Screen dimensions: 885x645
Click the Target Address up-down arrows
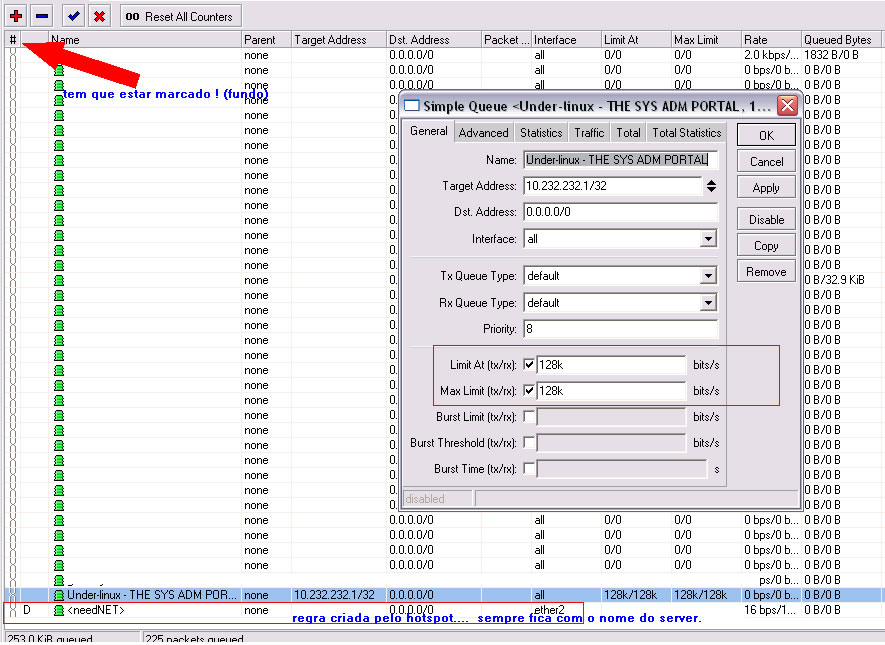coord(711,186)
